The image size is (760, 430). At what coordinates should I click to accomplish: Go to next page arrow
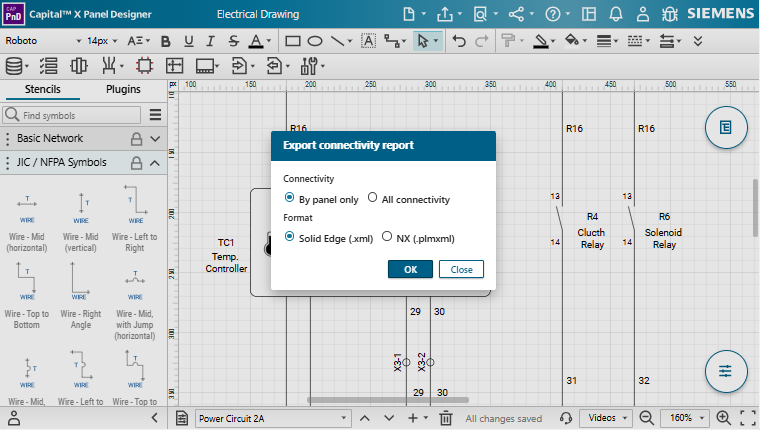(x=389, y=418)
